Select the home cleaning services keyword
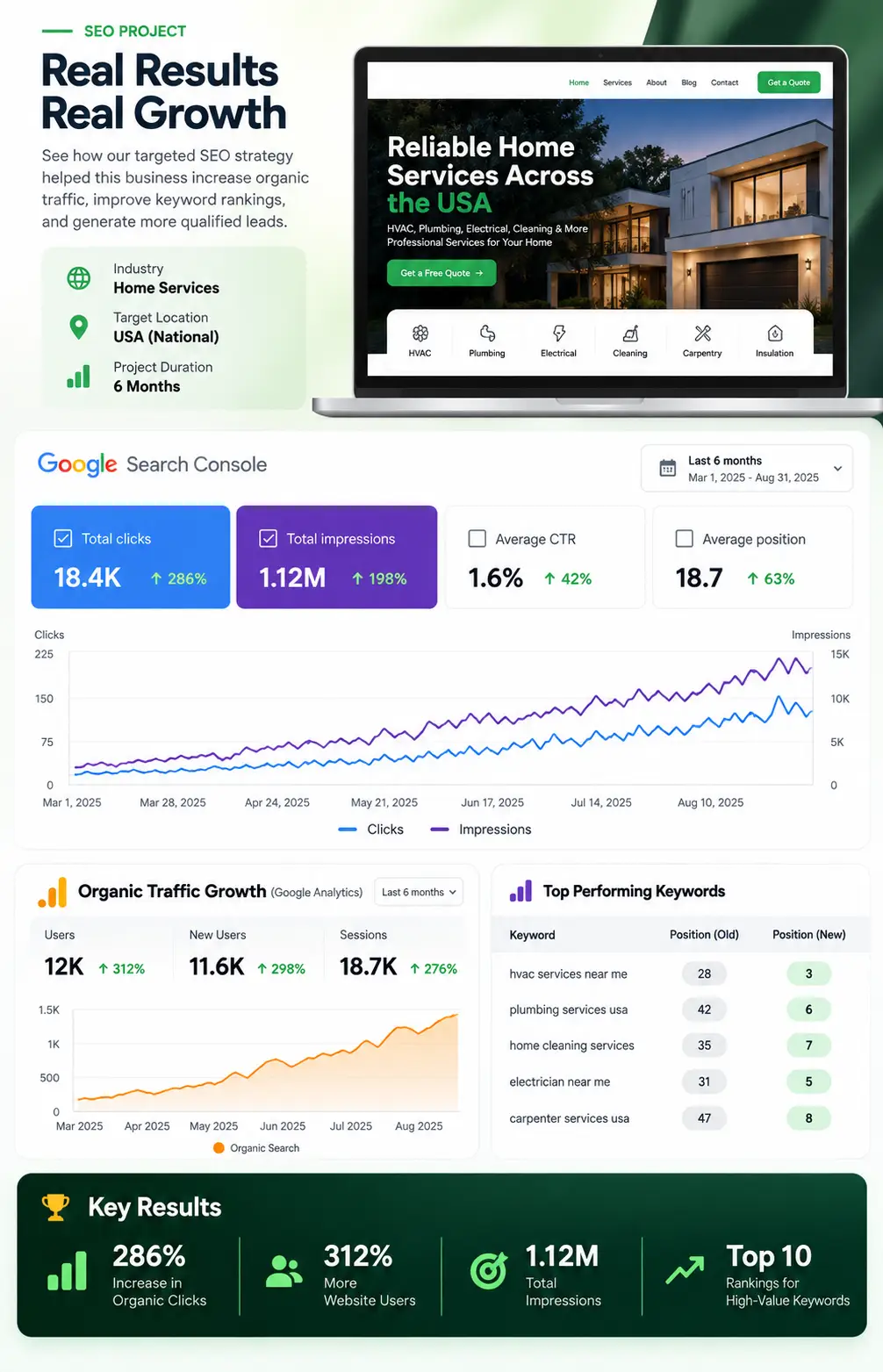Screen dimensions: 883x1372 click(571, 1046)
